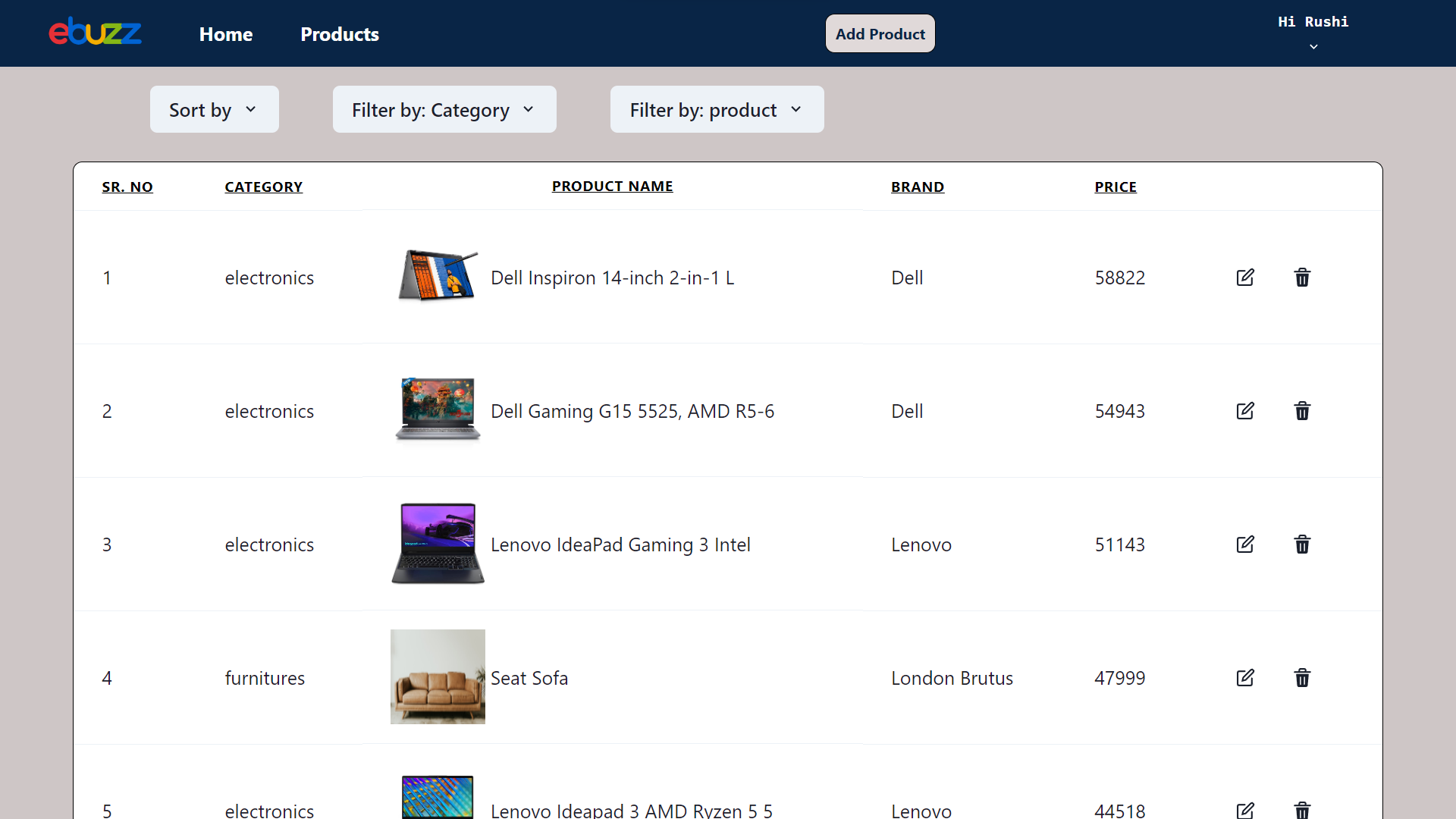Edit the Lenovo Ideapad 3 AMD product
1456x819 pixels.
[1245, 810]
